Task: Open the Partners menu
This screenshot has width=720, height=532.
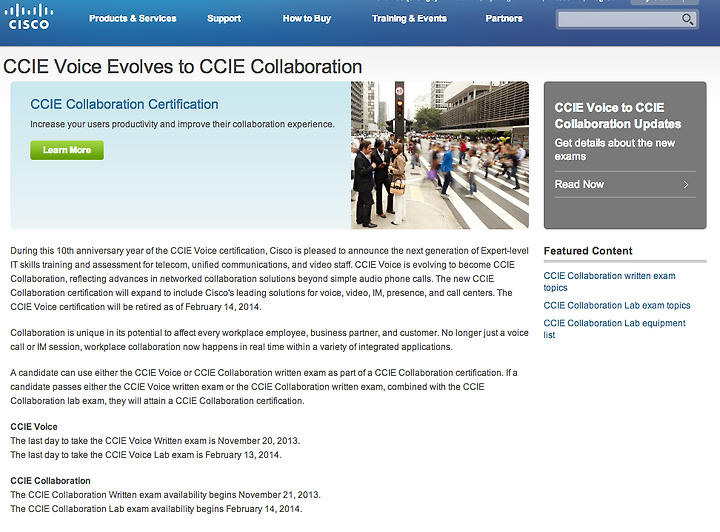Action: pyautogui.click(x=504, y=18)
